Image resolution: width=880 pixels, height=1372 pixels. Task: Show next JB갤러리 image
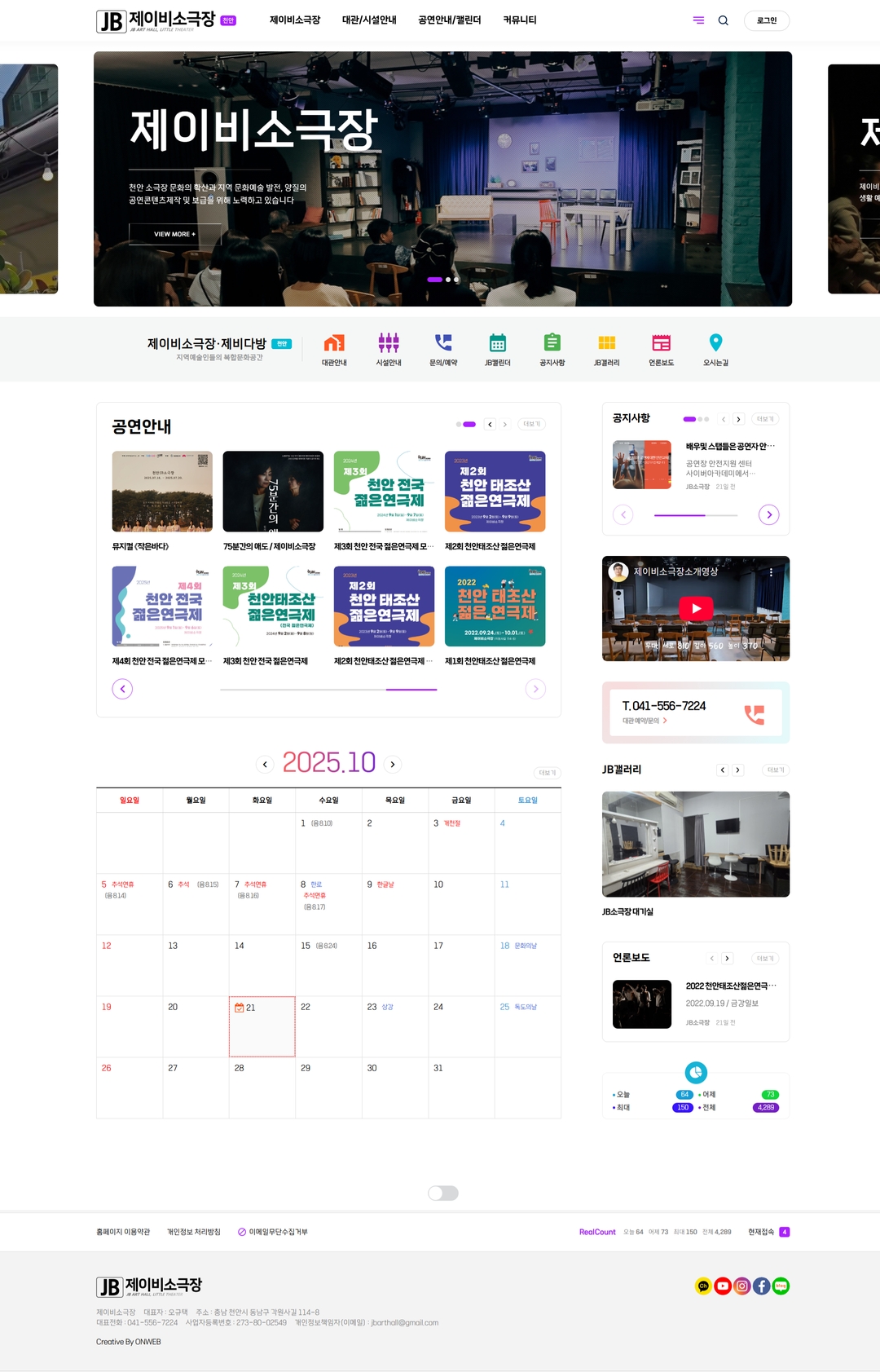737,770
